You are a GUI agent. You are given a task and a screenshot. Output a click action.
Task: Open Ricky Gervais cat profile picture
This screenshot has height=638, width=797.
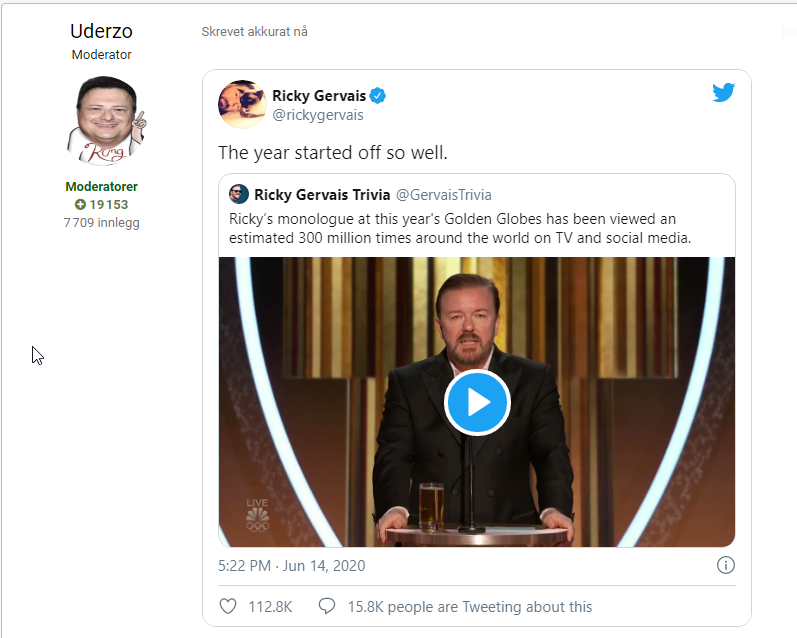[x=242, y=104]
